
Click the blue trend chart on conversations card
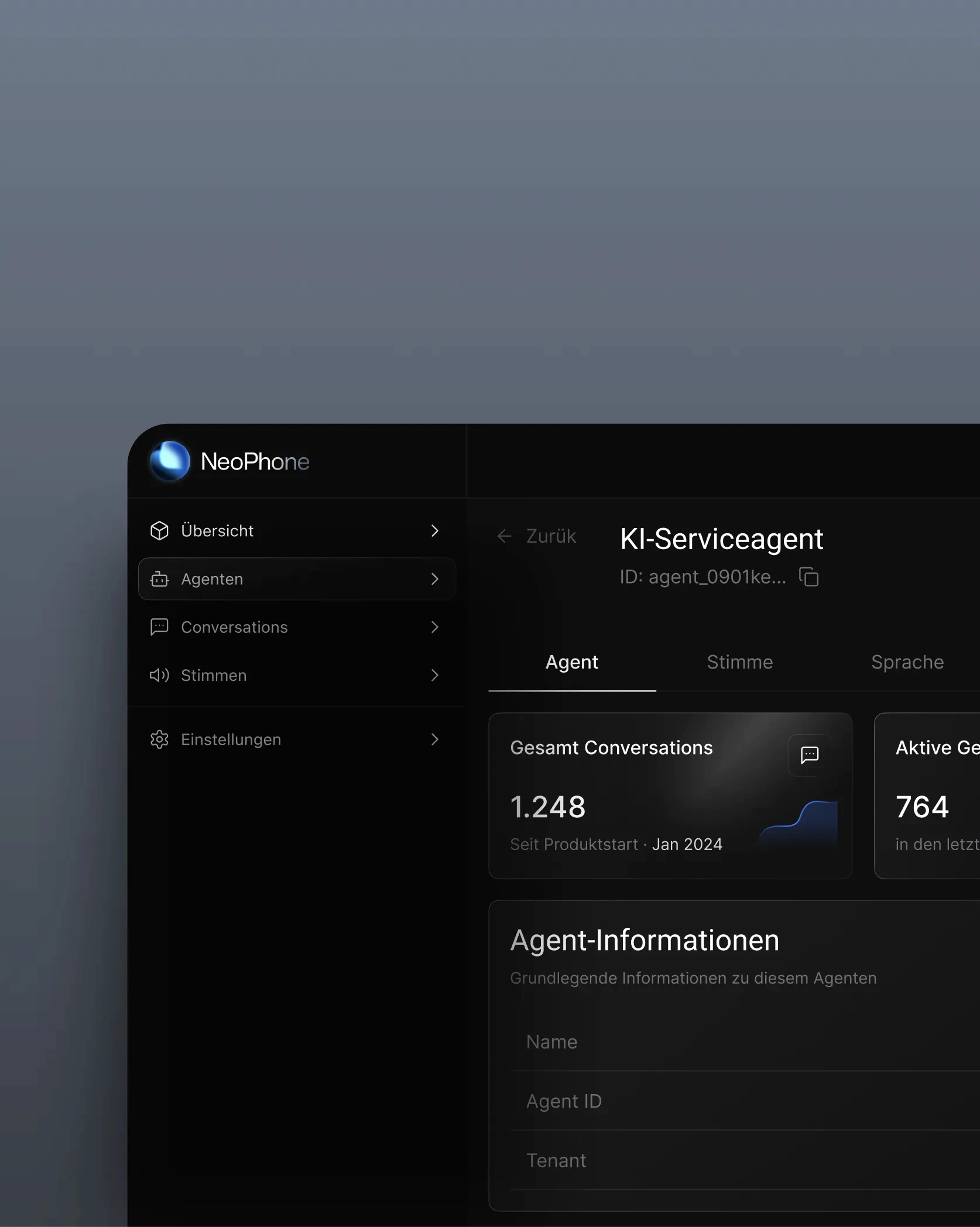[799, 823]
